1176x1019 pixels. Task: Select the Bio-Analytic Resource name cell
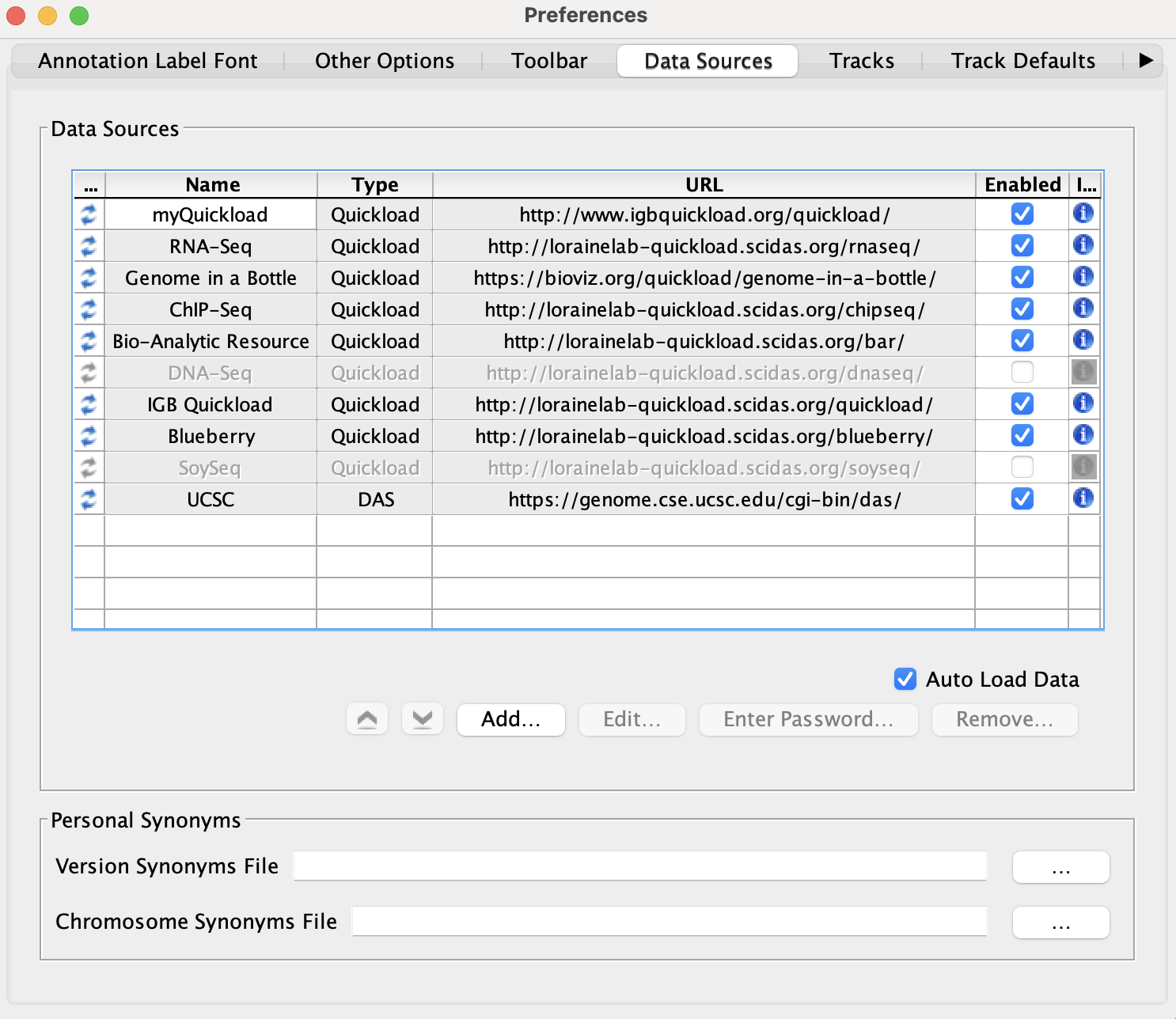tap(211, 341)
